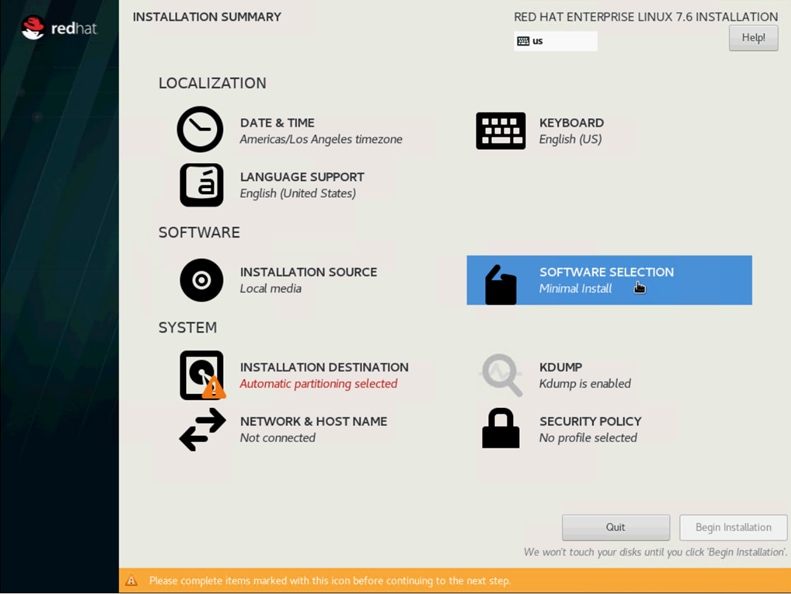Quit the installer

coord(615,527)
